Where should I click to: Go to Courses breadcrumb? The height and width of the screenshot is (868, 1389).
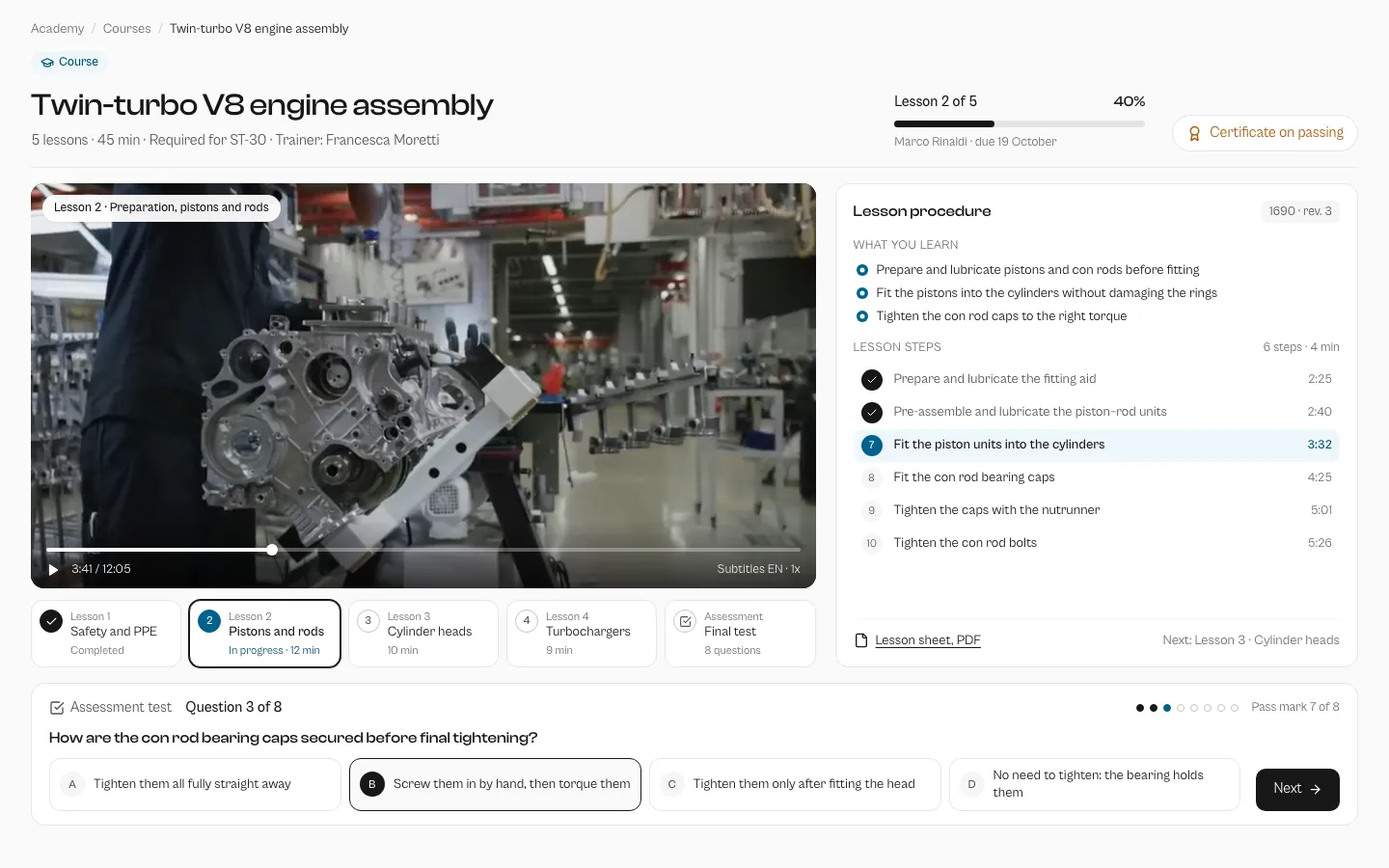tap(126, 29)
